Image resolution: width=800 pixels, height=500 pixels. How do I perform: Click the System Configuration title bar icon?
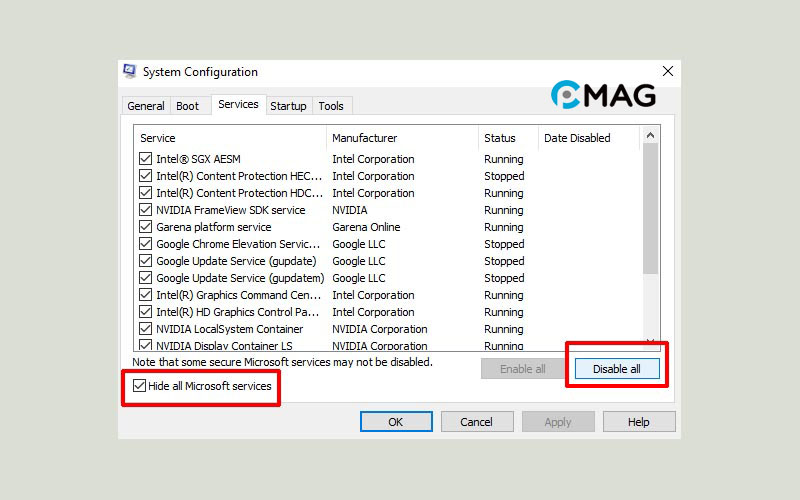pos(130,72)
